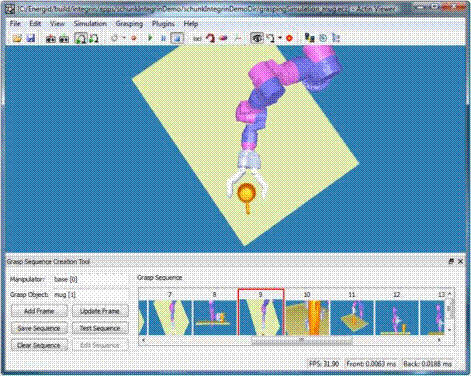Click the red circle icon near eye

point(289,38)
